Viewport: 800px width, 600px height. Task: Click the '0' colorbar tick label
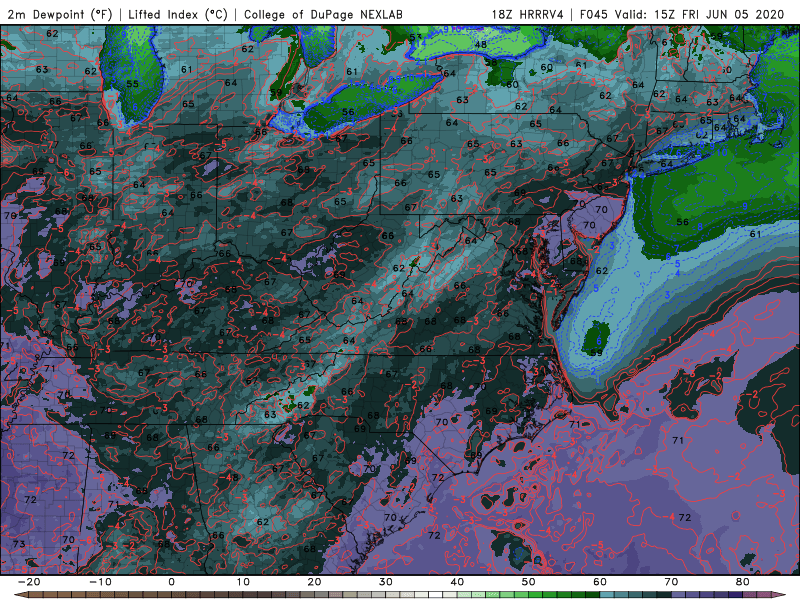pyautogui.click(x=171, y=582)
